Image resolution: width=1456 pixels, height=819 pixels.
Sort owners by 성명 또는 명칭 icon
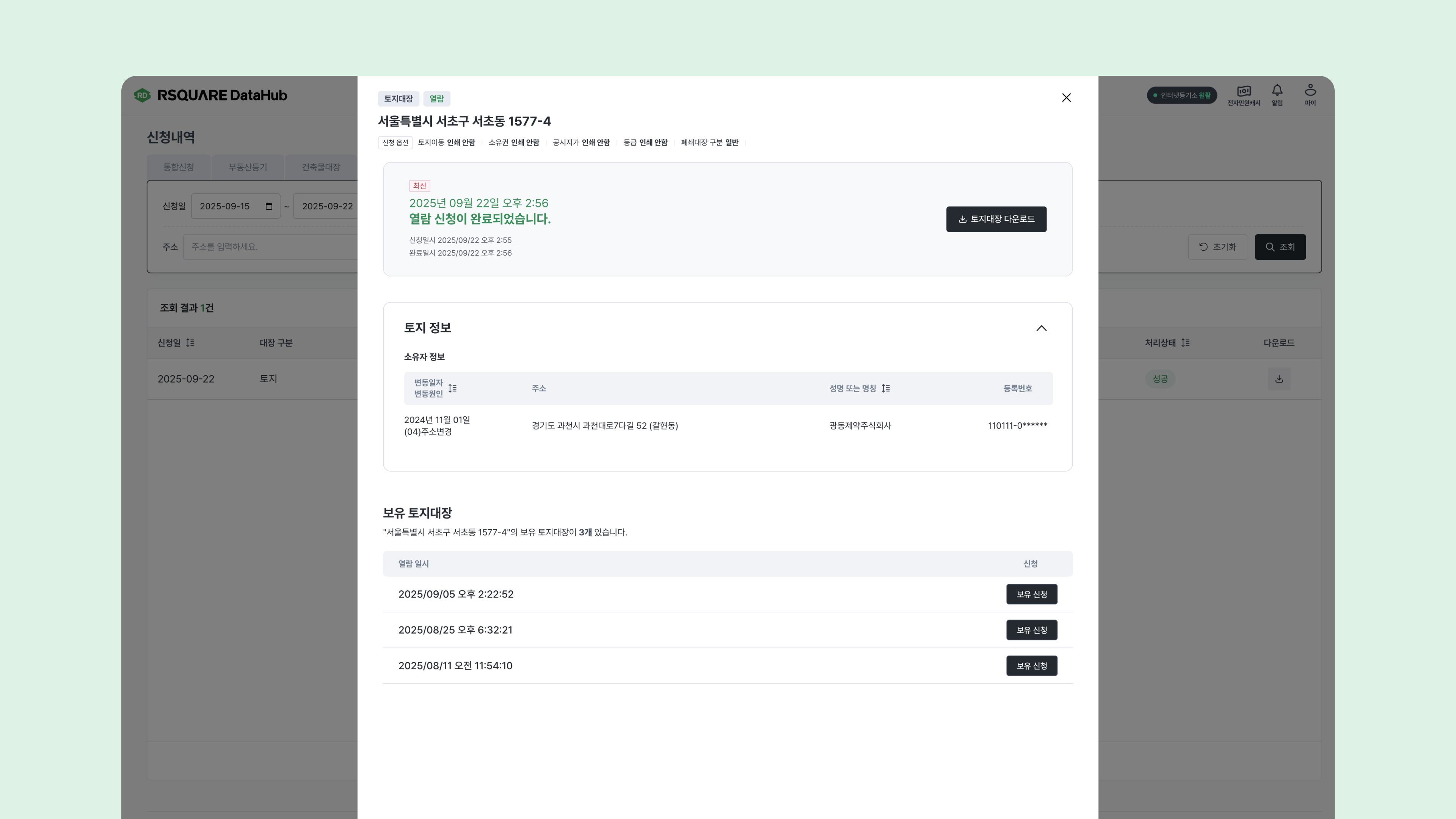click(886, 388)
